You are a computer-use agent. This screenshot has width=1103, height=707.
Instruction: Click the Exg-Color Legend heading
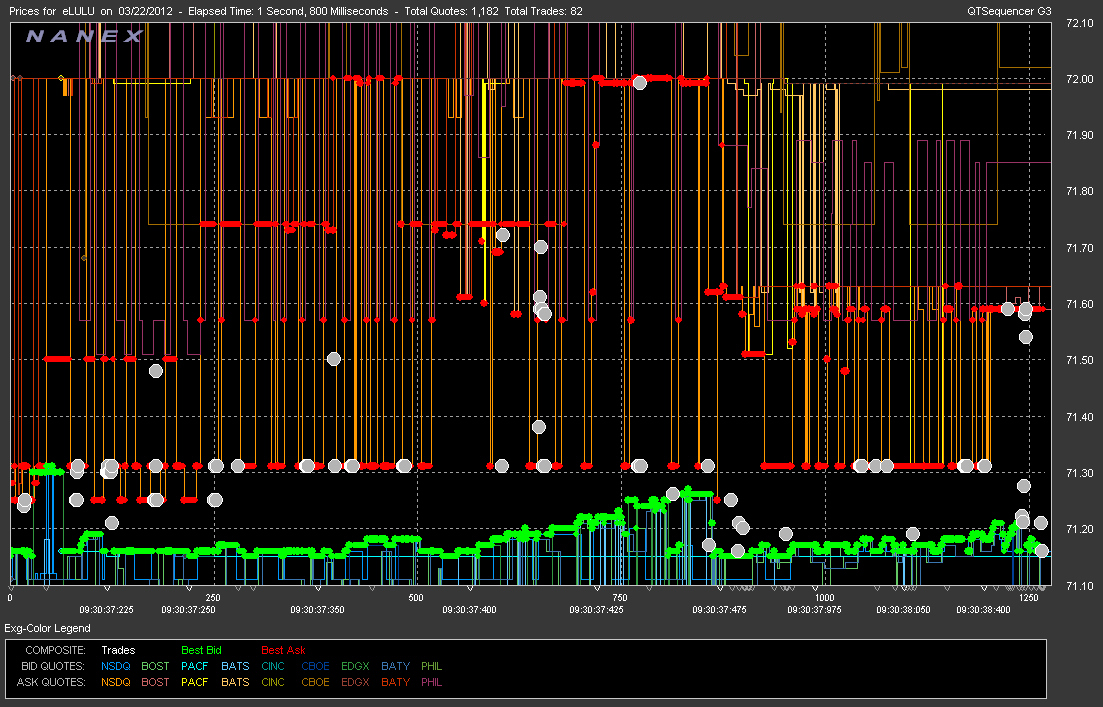pyautogui.click(x=48, y=628)
